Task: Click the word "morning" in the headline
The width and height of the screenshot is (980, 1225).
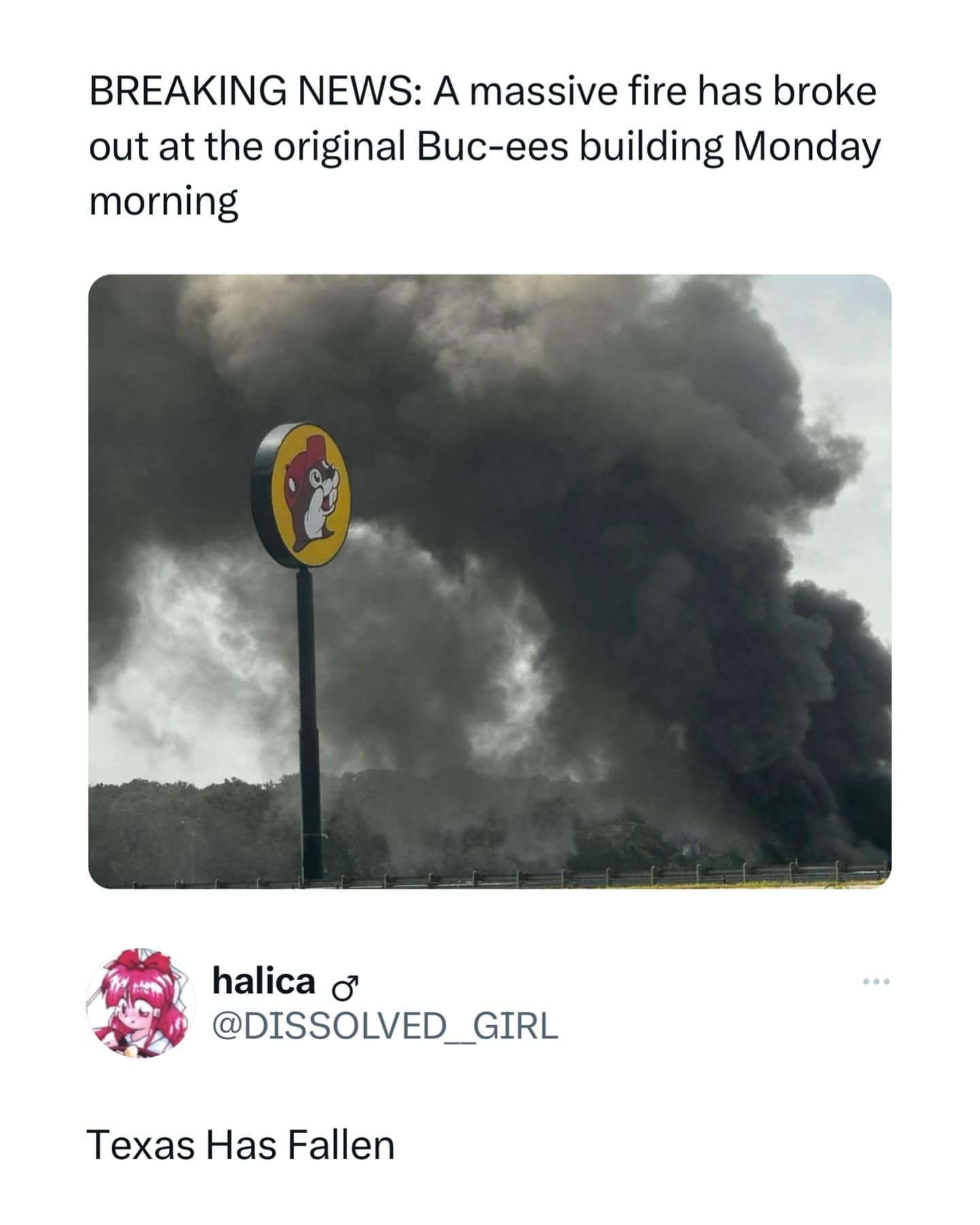Action: coord(164,201)
